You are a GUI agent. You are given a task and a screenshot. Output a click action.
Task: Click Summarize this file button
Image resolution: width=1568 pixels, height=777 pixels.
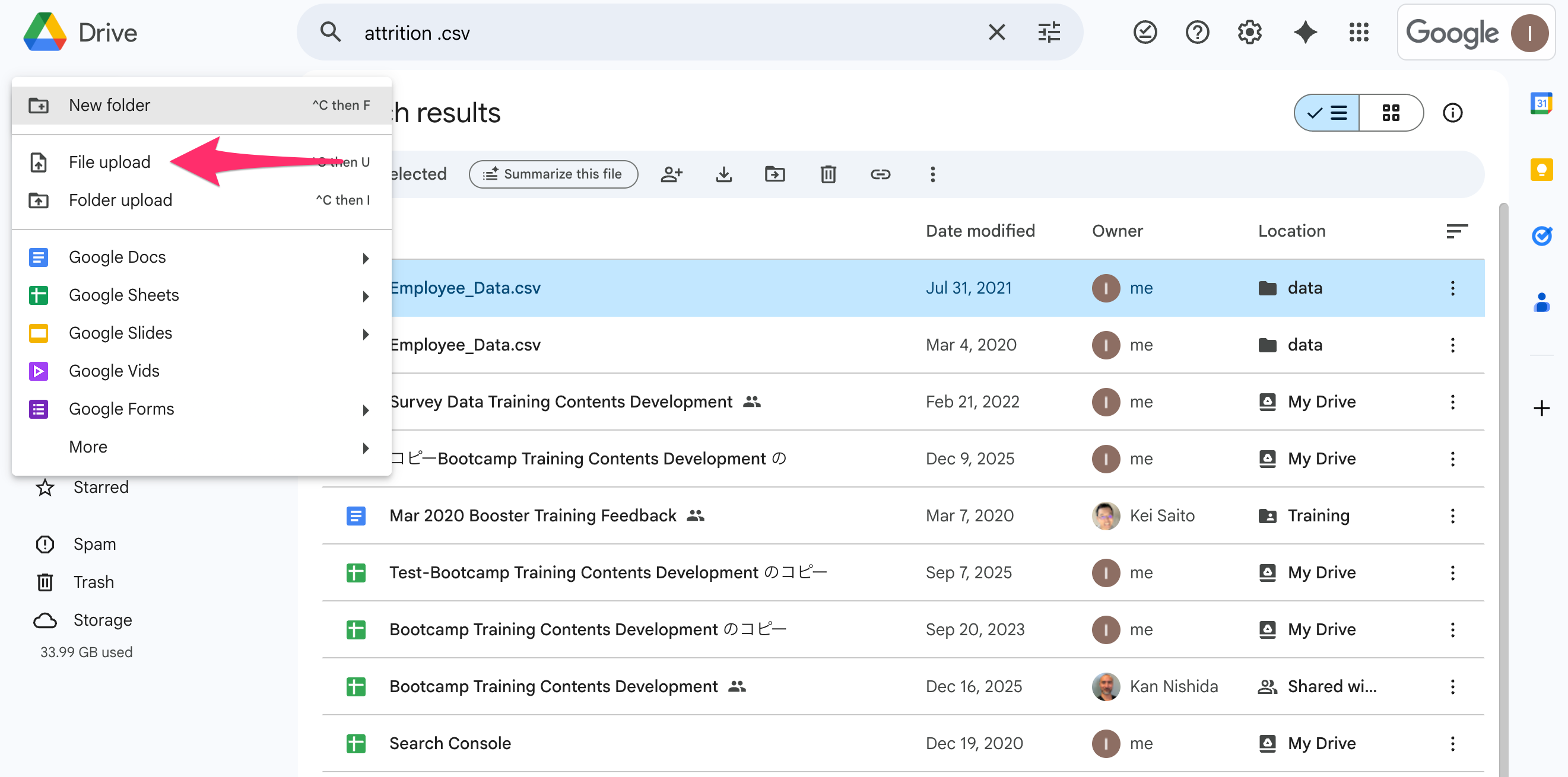[x=553, y=174]
